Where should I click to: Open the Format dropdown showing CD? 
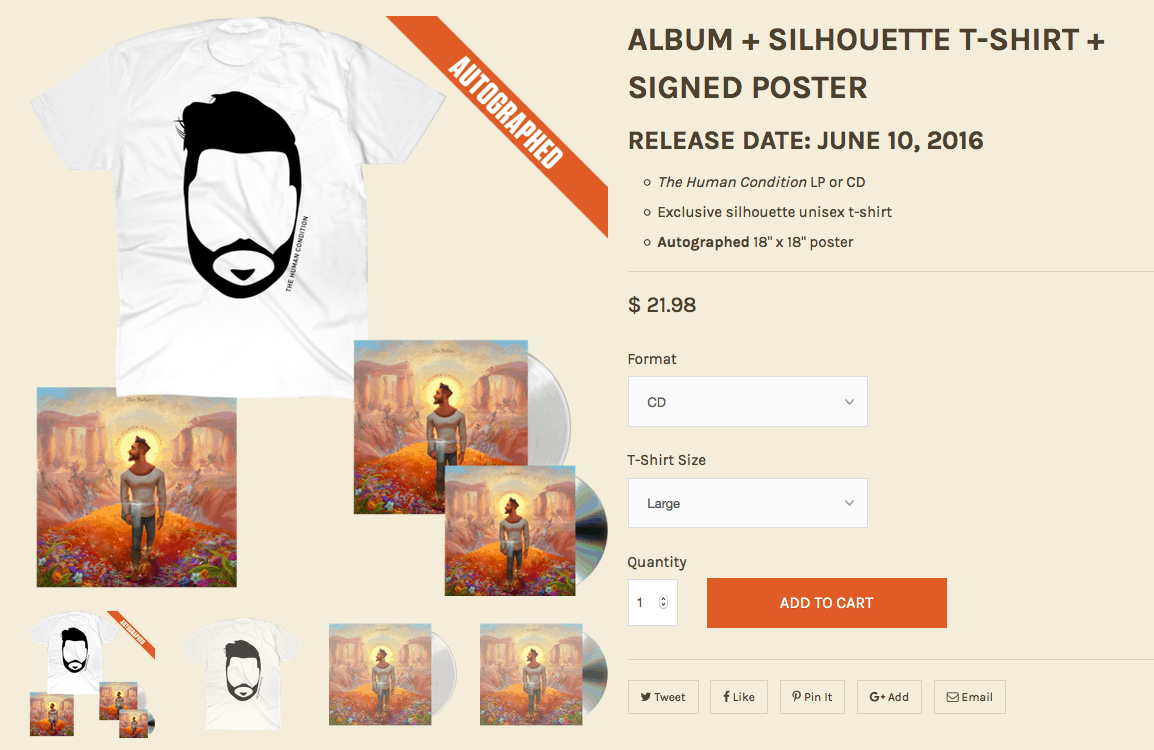[x=748, y=402]
